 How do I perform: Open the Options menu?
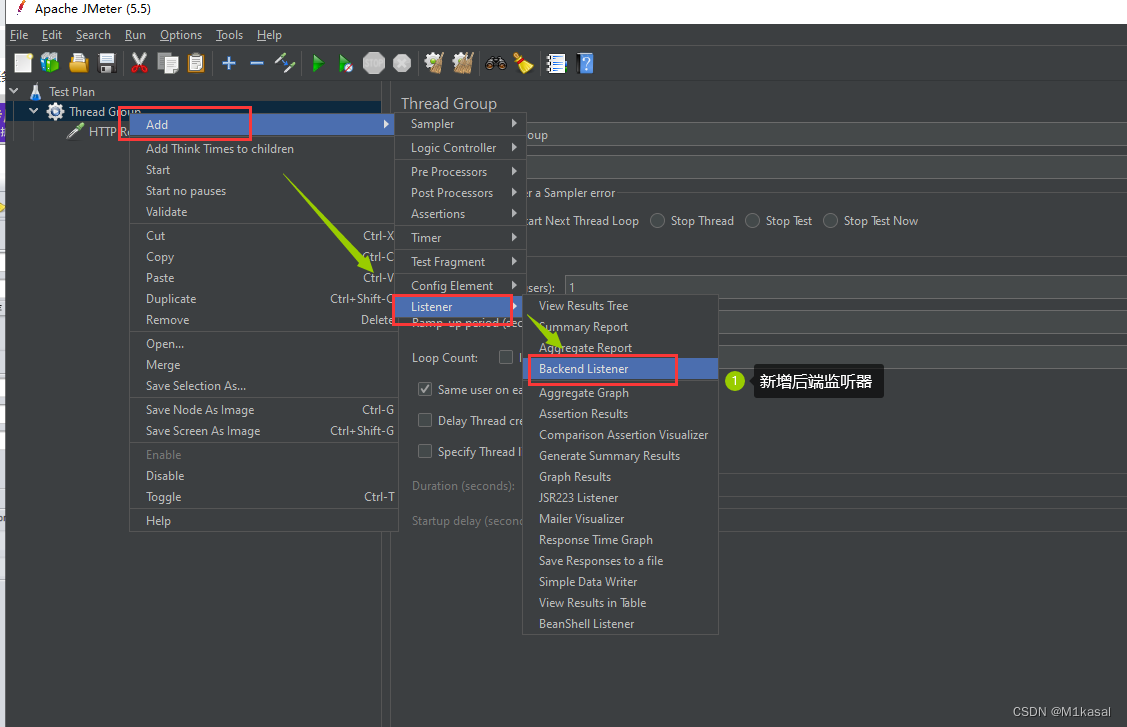pos(180,35)
